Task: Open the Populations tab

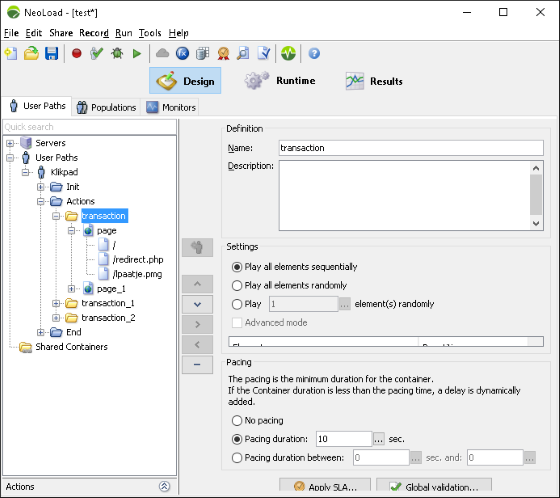Action: (106, 107)
